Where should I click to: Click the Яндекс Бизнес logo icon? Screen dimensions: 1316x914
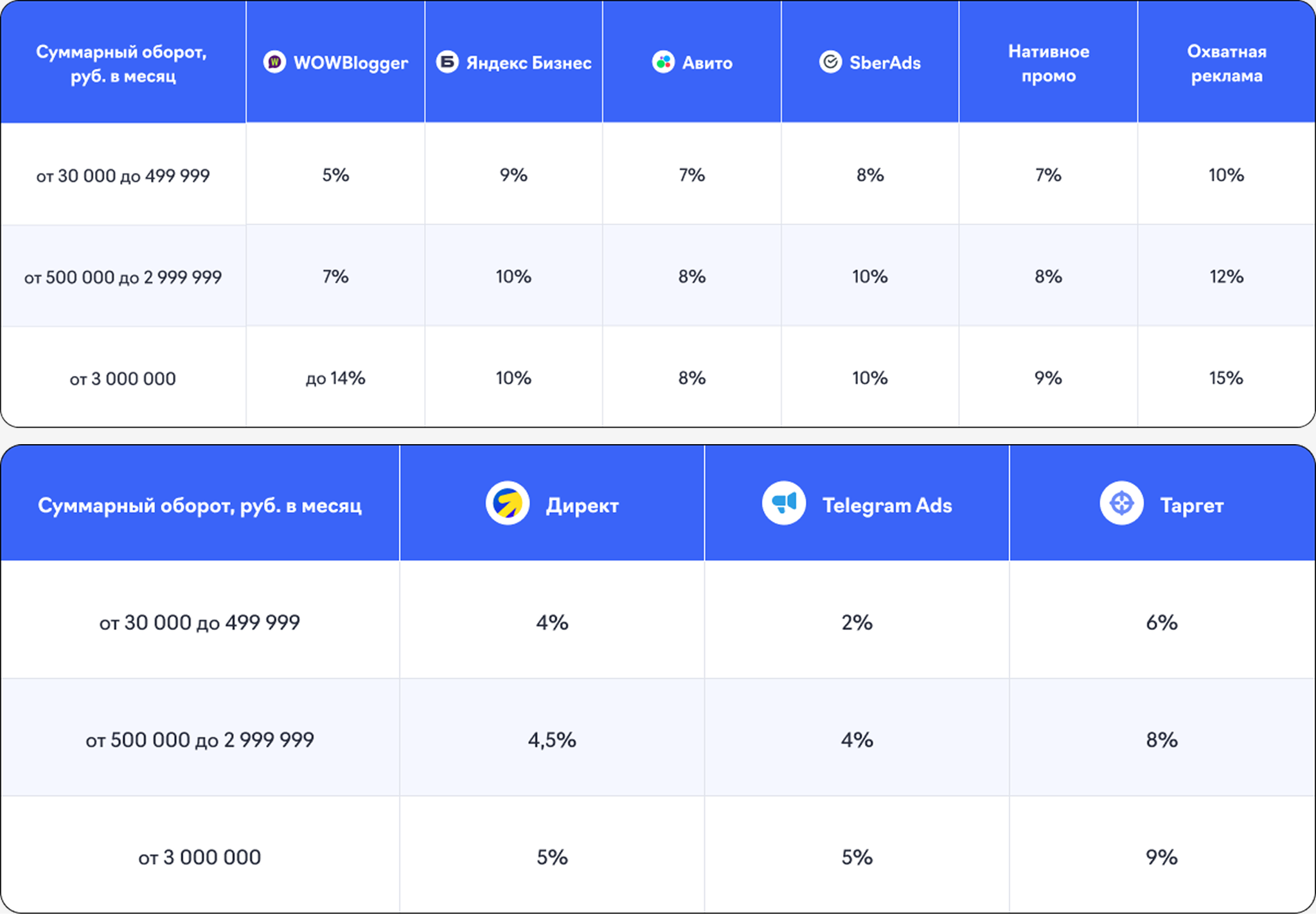coord(447,62)
